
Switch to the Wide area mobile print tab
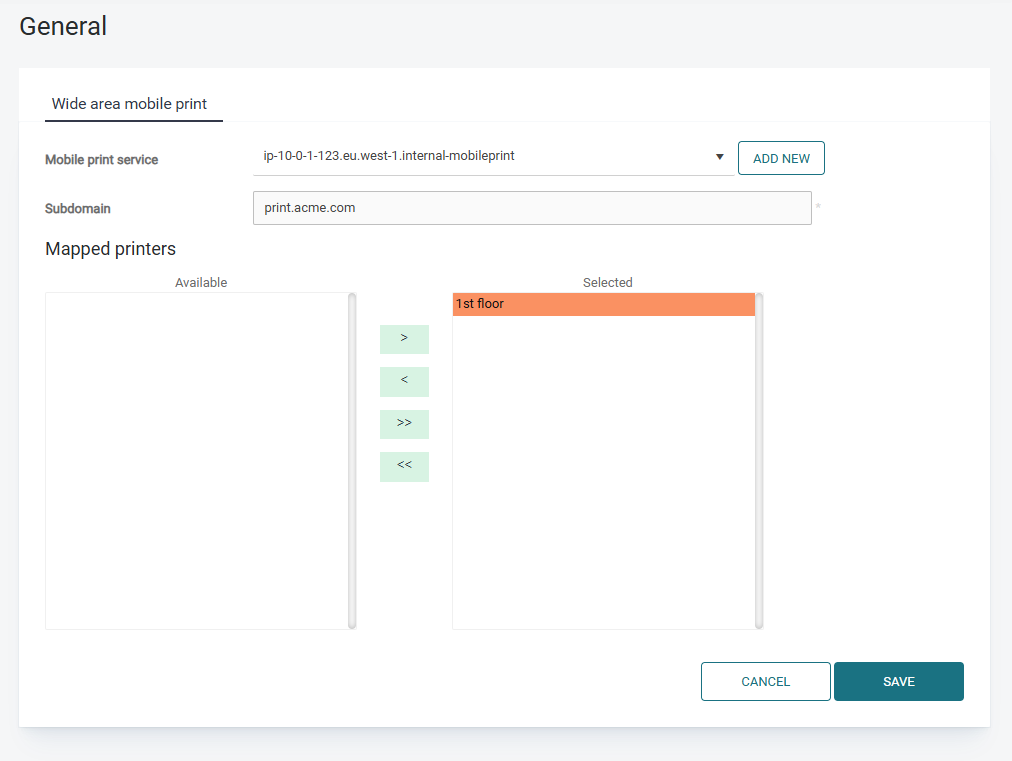[x=130, y=104]
